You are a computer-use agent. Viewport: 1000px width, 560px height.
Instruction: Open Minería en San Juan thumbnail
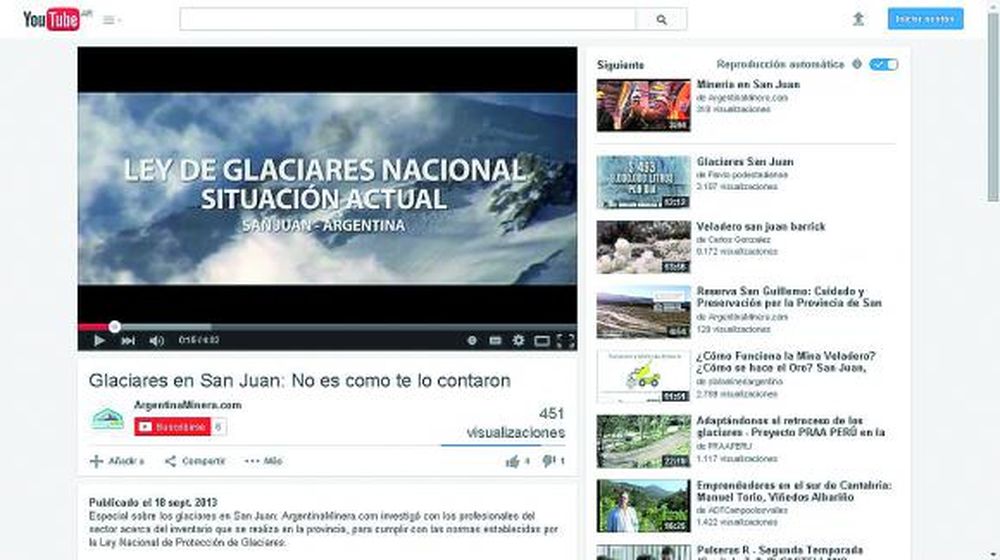click(x=643, y=105)
